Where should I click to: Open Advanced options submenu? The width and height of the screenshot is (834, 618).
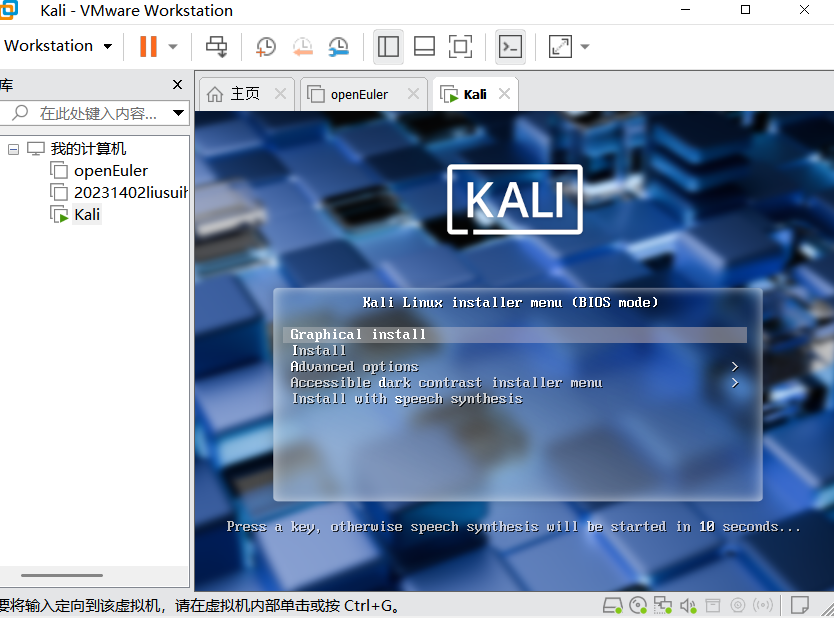[x=515, y=367]
